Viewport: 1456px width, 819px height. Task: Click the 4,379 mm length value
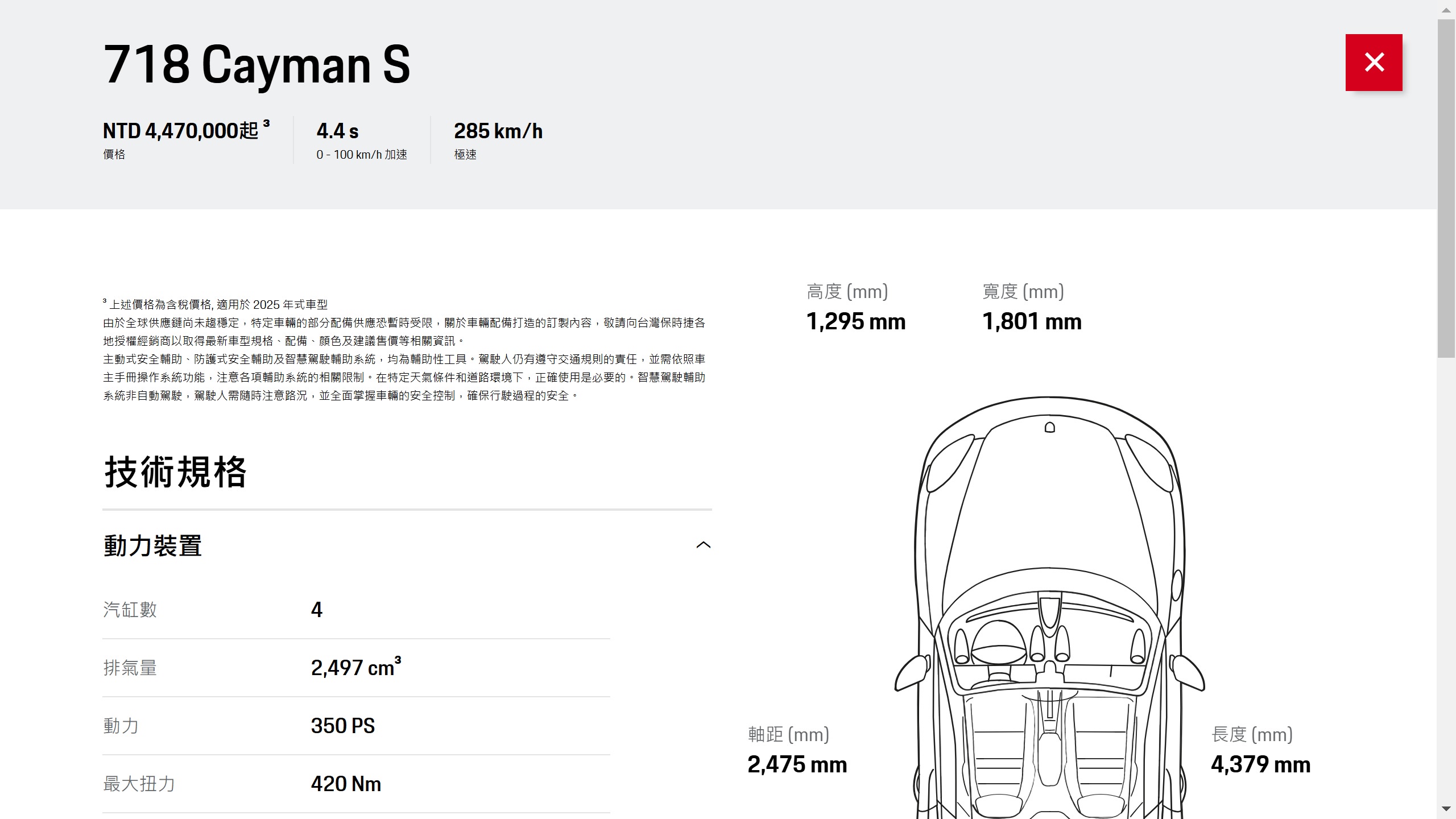pyautogui.click(x=1261, y=764)
